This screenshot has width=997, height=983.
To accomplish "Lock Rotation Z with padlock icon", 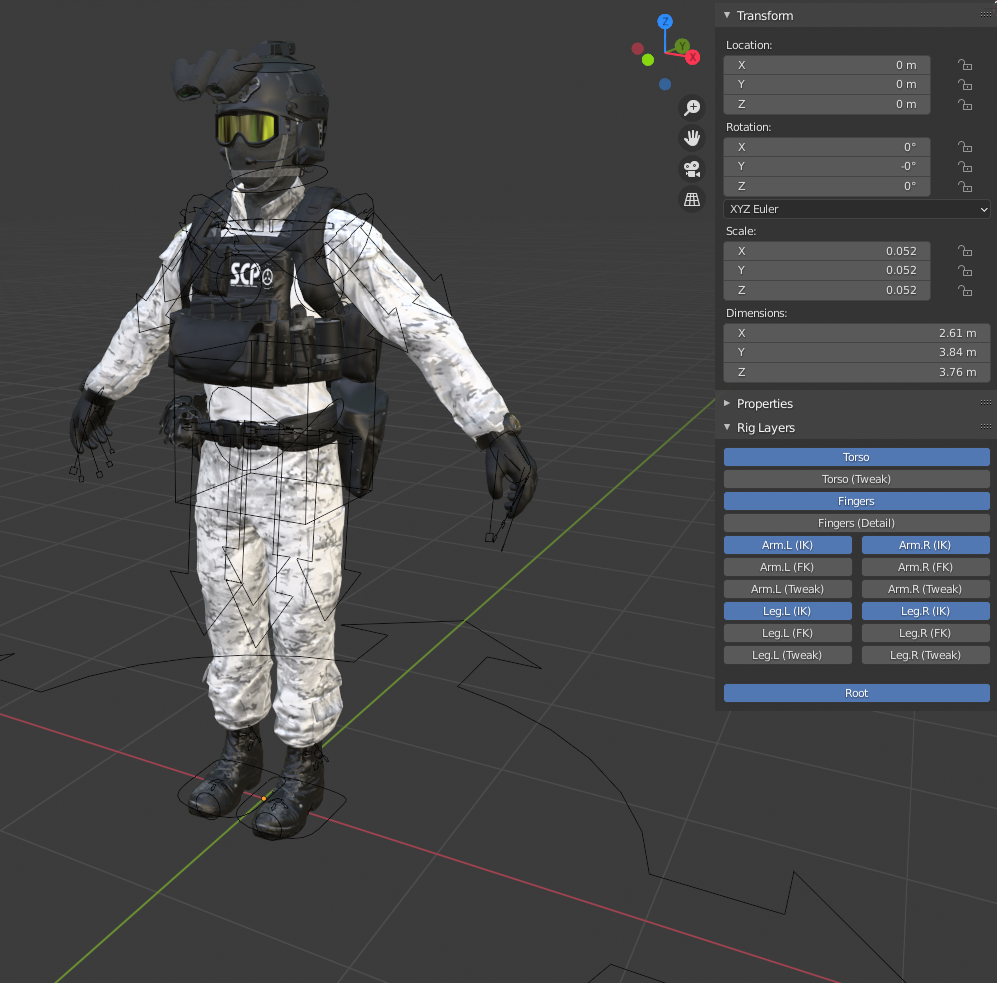I will pos(965,186).
